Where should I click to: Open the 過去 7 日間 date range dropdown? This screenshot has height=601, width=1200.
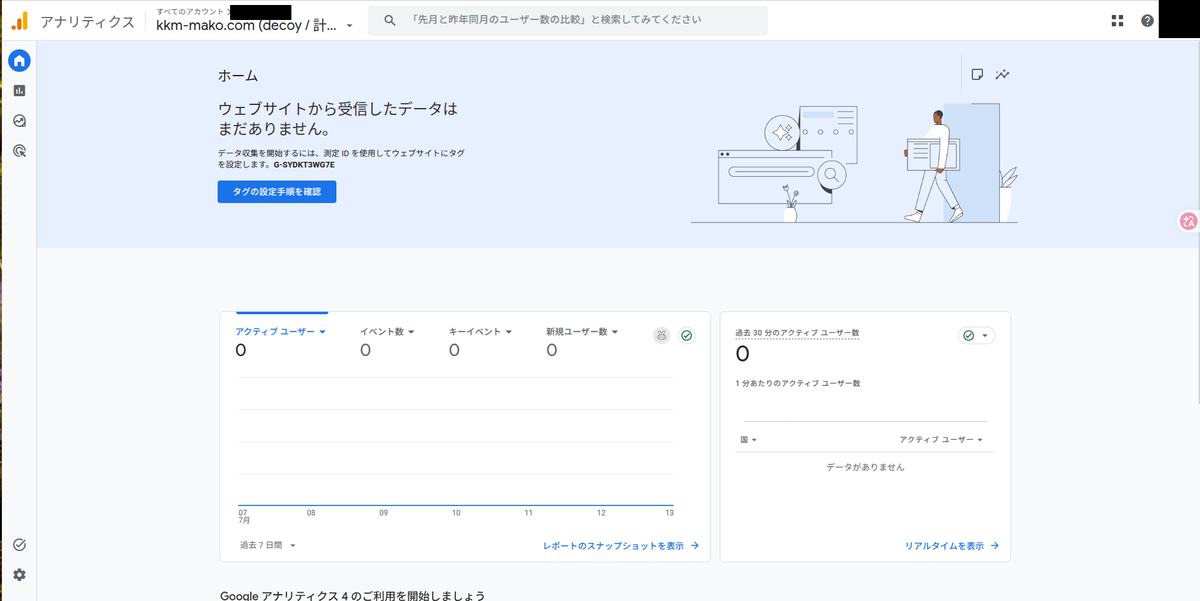click(x=267, y=546)
